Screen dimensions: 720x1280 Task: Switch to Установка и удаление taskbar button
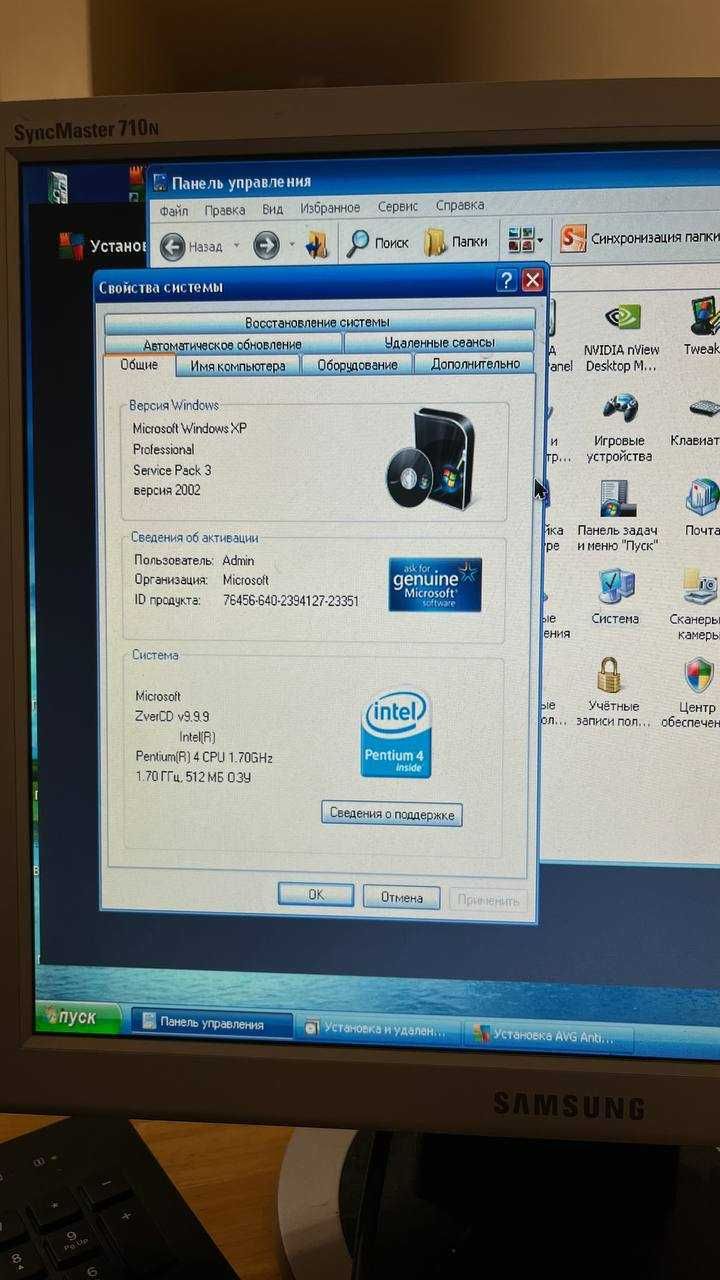379,1030
